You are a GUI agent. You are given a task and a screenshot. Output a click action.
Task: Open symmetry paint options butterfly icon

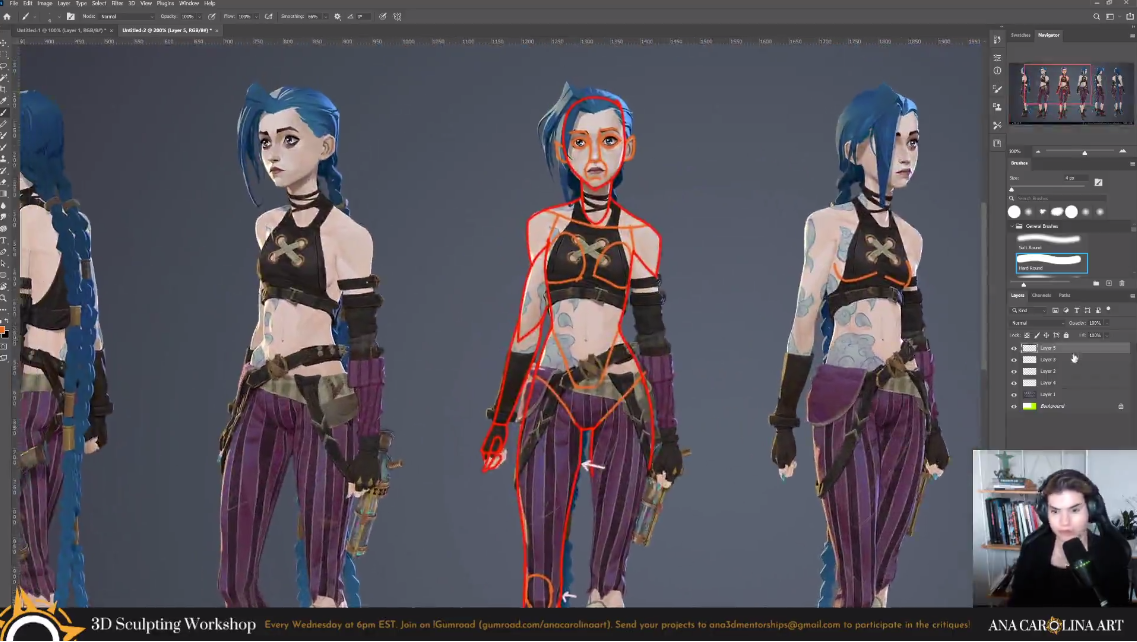[397, 16]
